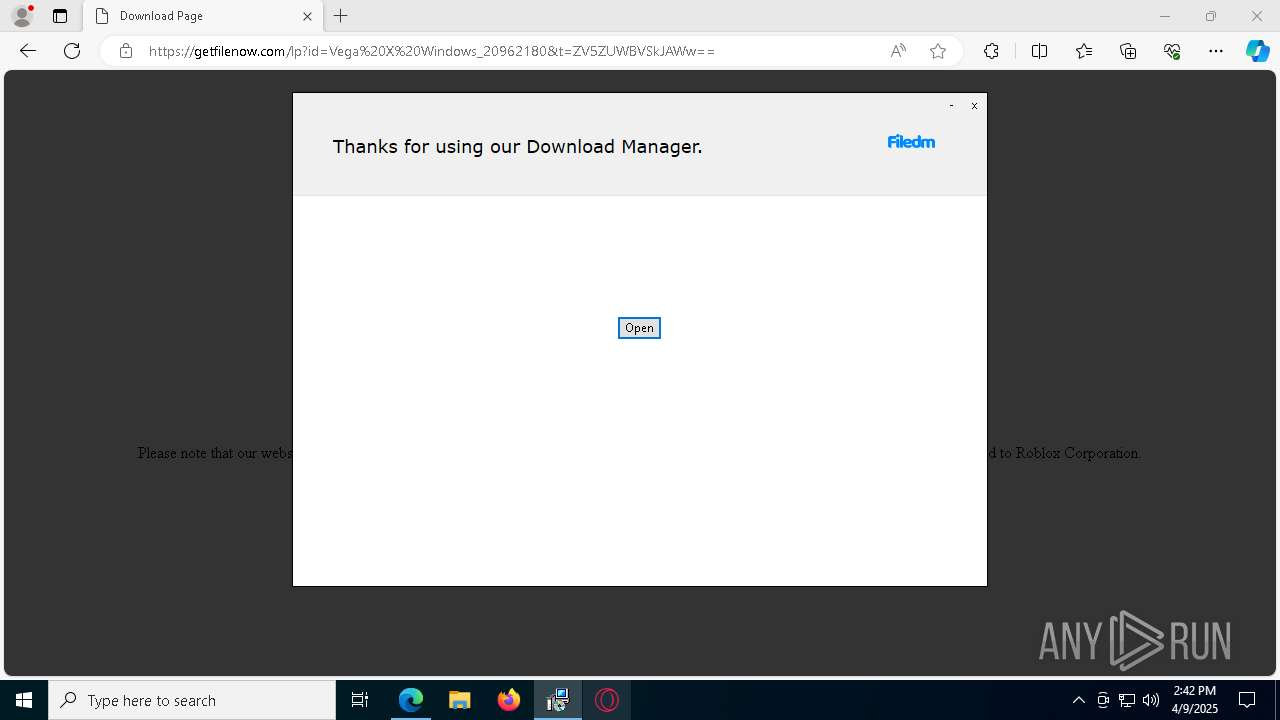Viewport: 1280px width, 720px height.
Task: Open a new browser tab
Action: [341, 16]
